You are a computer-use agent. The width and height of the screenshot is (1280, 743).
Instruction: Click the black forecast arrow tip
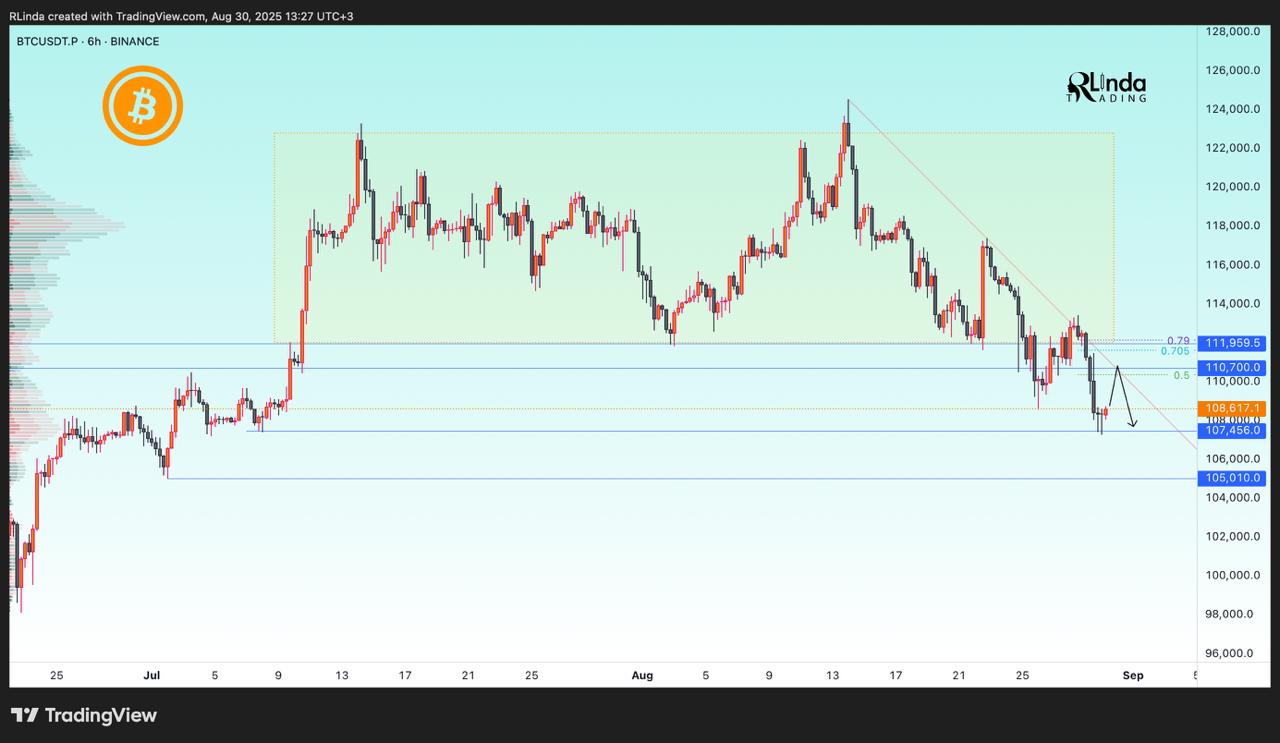(x=1134, y=425)
